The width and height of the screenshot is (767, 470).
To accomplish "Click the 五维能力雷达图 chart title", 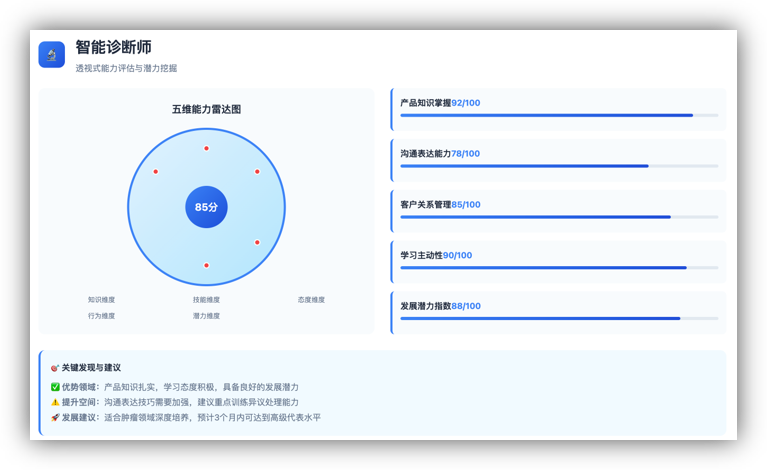I will [206, 109].
